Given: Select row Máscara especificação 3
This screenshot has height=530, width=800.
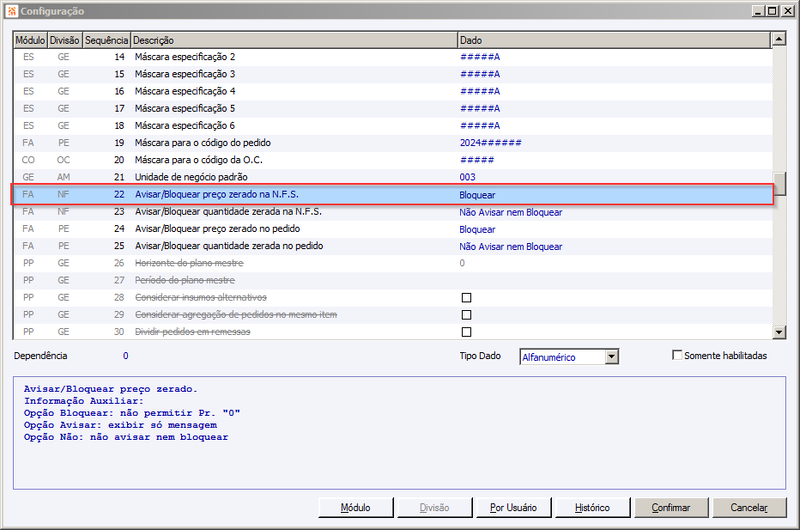Looking at the screenshot, I should click(x=392, y=74).
